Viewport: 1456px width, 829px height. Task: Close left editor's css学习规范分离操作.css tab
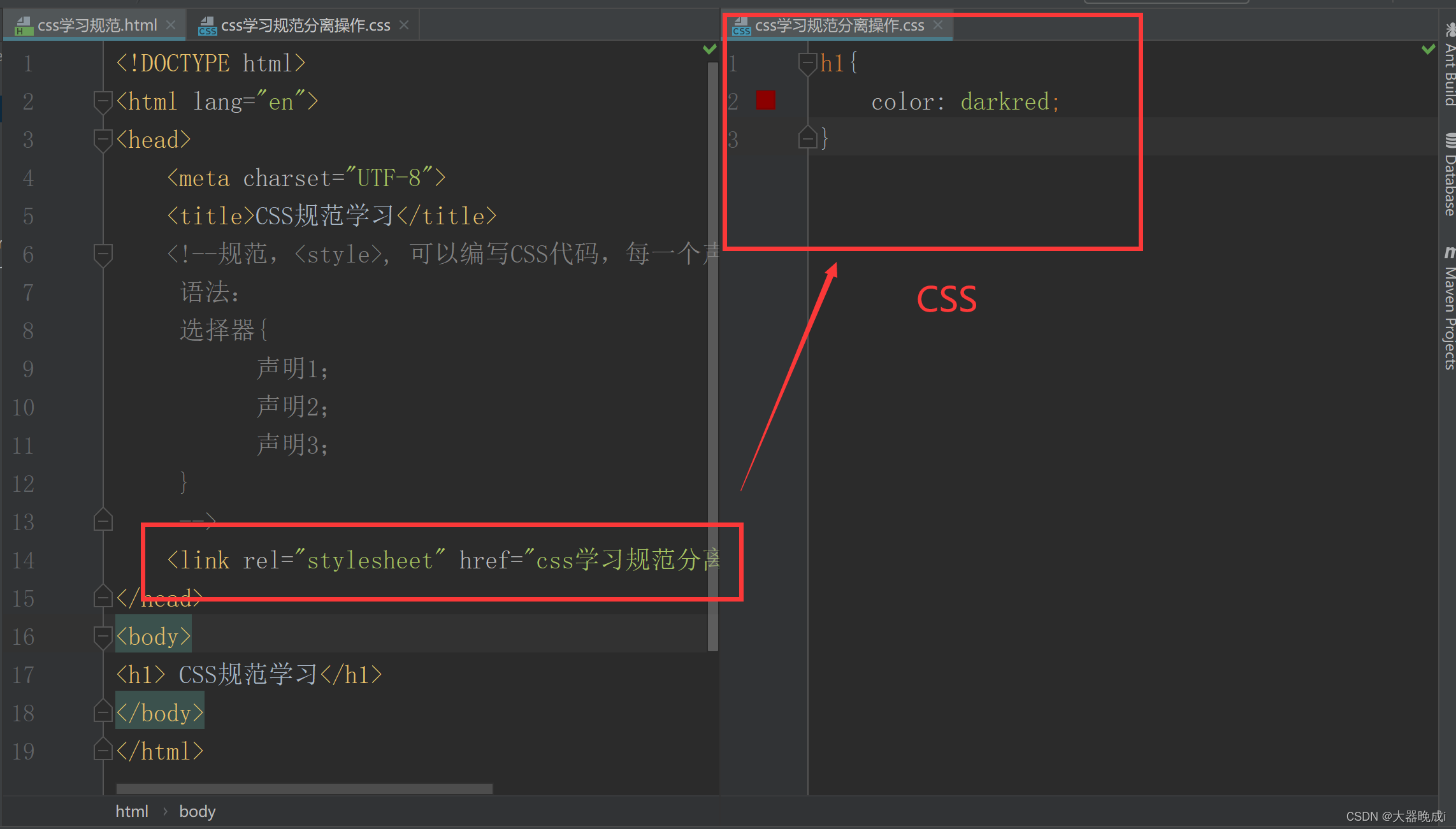click(x=404, y=25)
